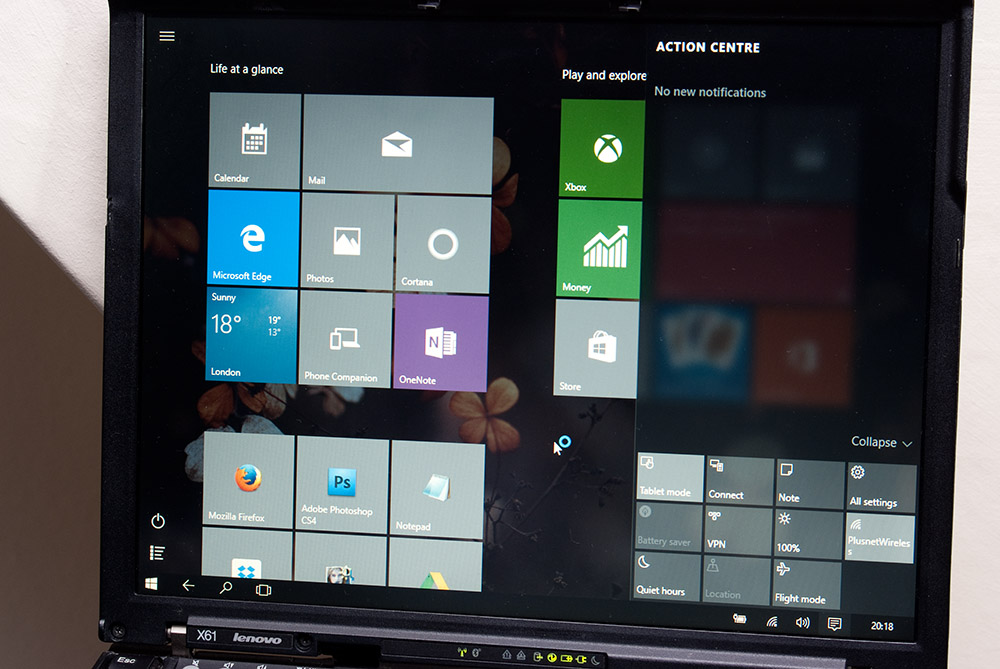Toggle Quiet hours quick action

pyautogui.click(x=666, y=577)
